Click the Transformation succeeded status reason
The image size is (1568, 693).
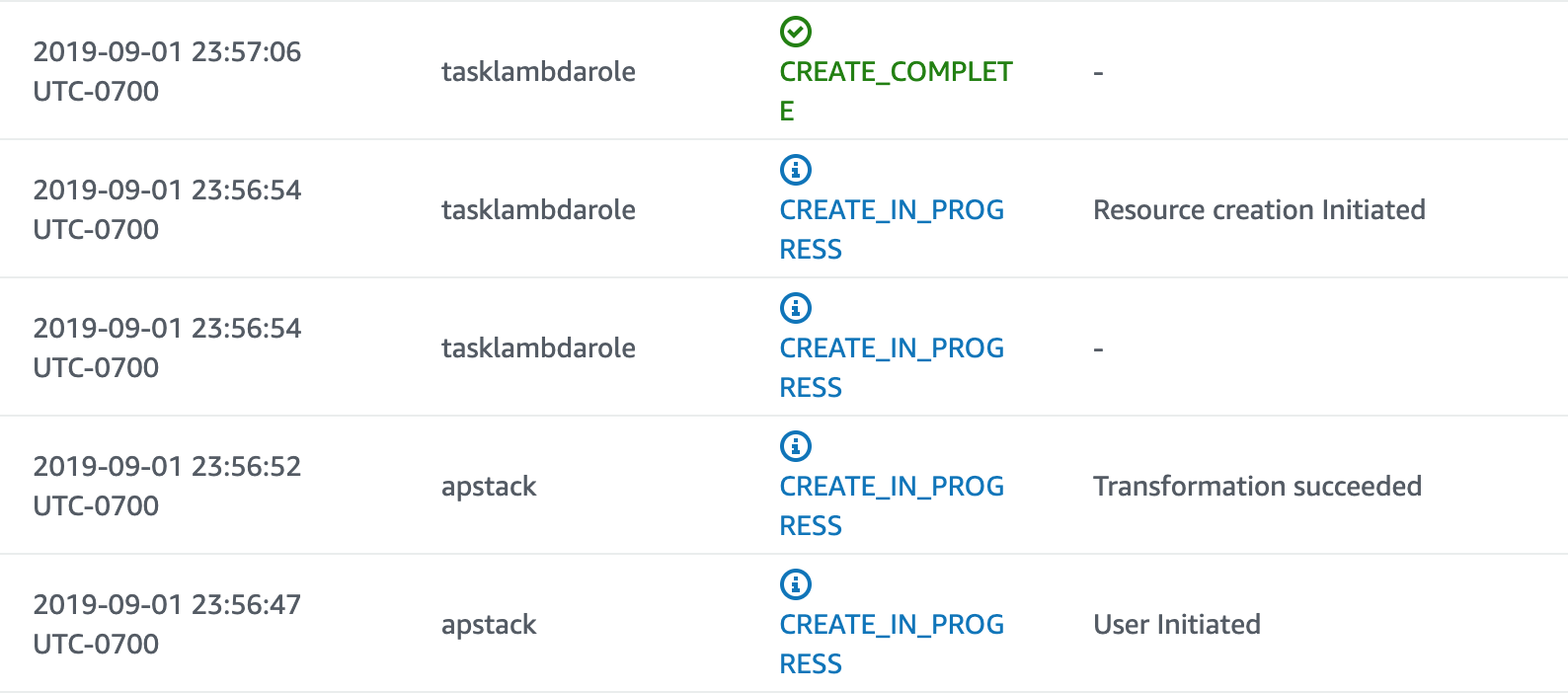tap(1257, 486)
